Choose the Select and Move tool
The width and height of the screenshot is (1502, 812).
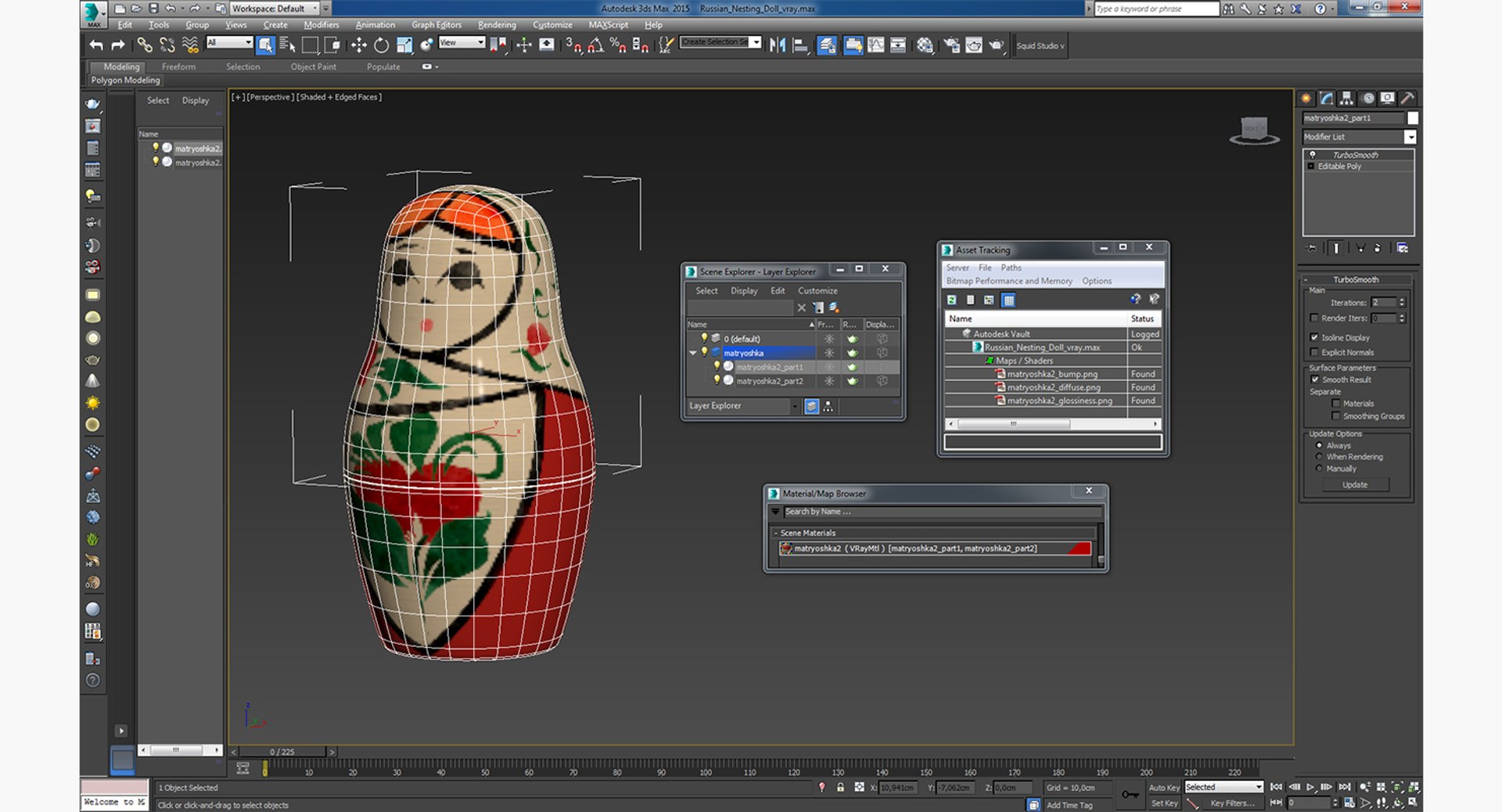[x=358, y=45]
